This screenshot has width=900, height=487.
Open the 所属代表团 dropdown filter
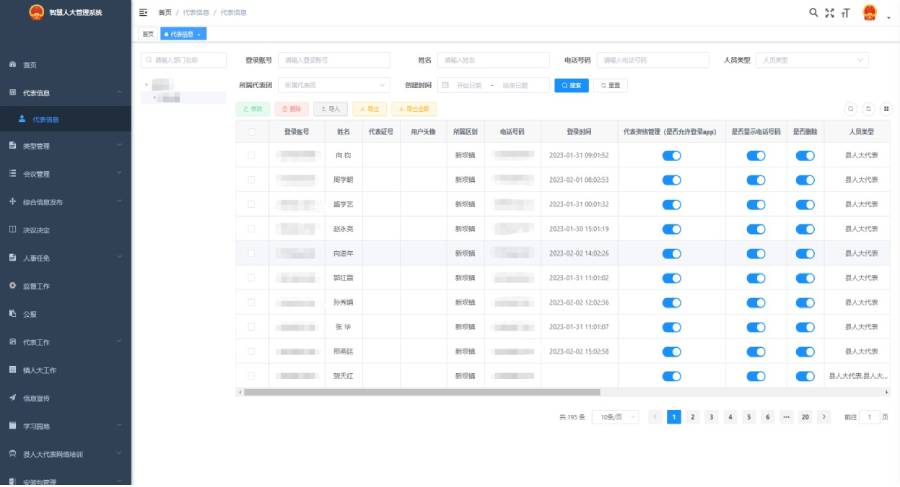pyautogui.click(x=334, y=85)
